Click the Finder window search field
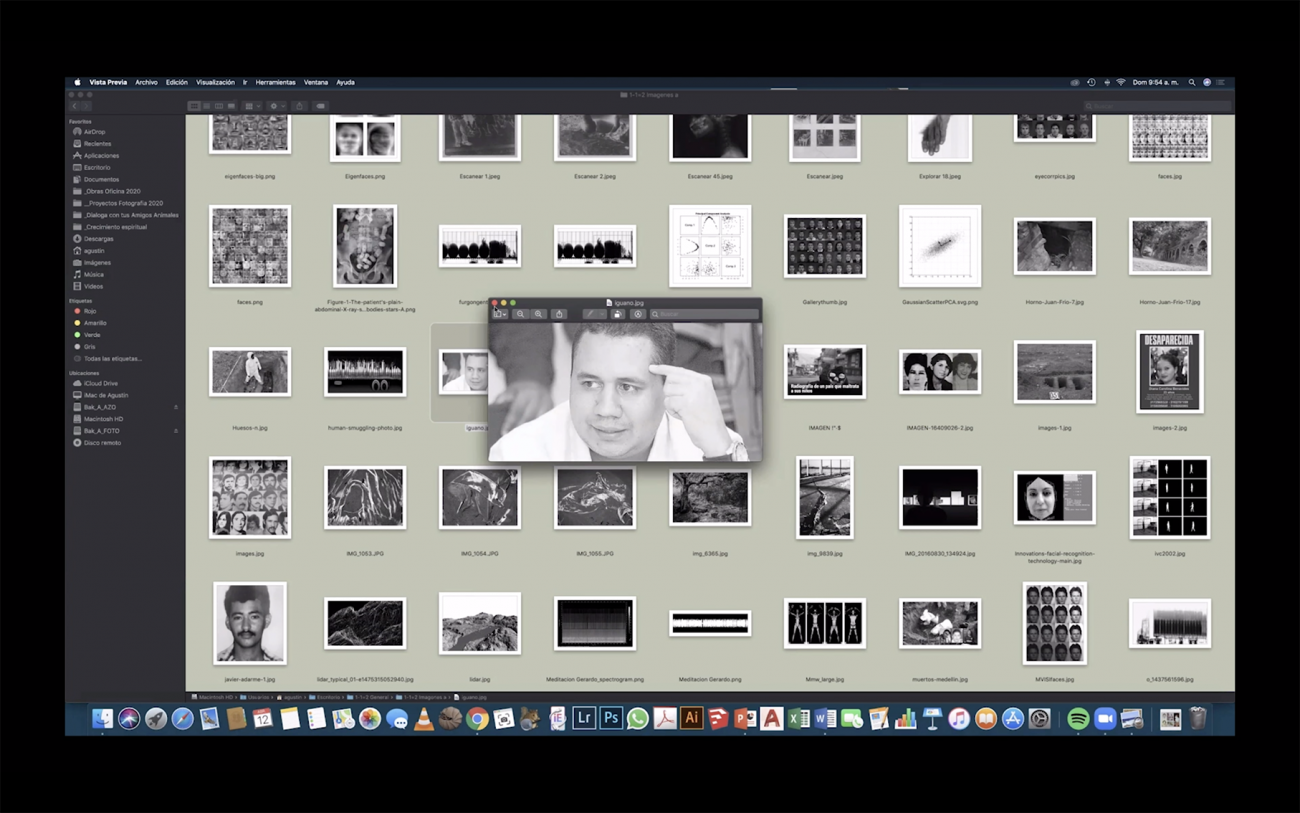Screen dimensions: 1300x813 [1157, 106]
